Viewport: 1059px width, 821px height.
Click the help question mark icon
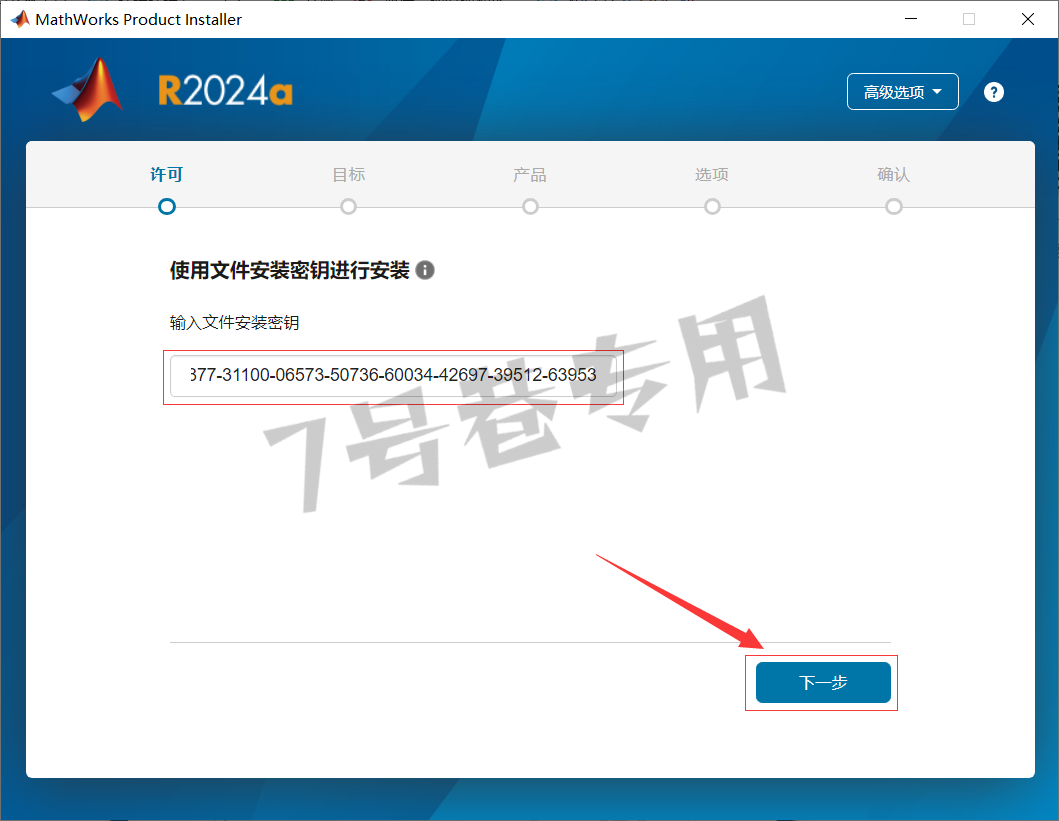pos(993,92)
